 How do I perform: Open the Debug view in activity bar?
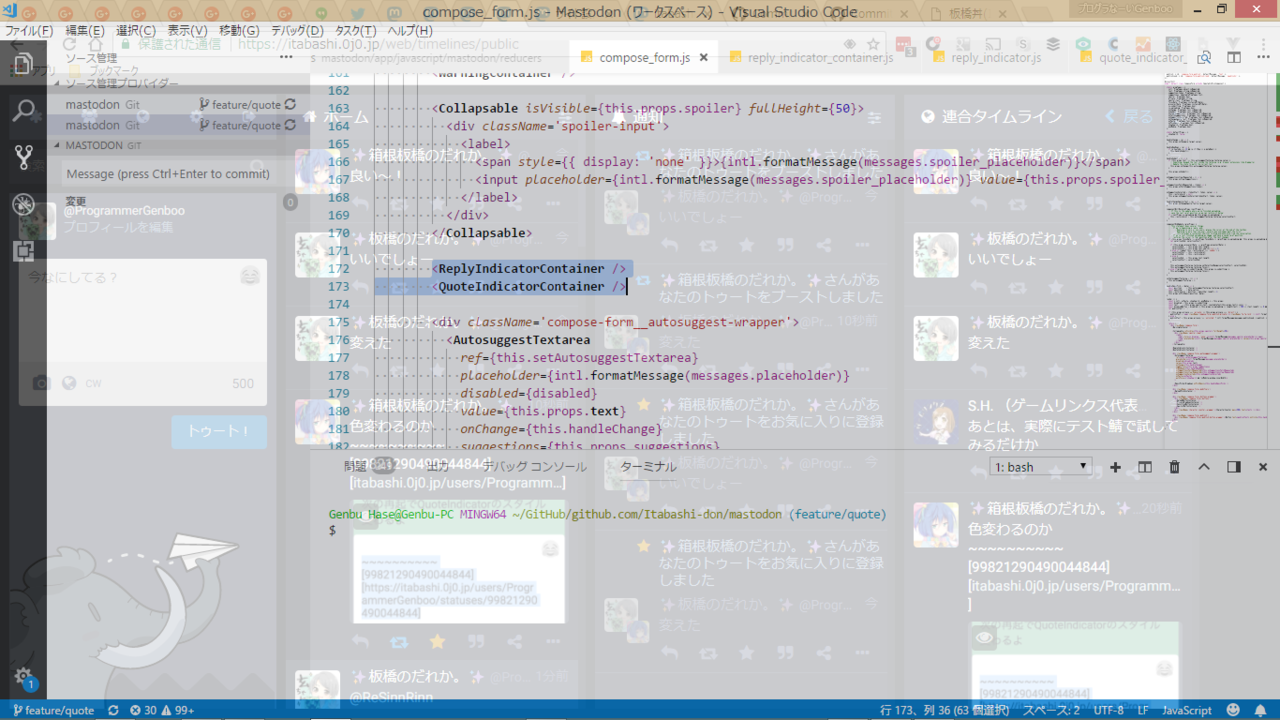tap(23, 204)
